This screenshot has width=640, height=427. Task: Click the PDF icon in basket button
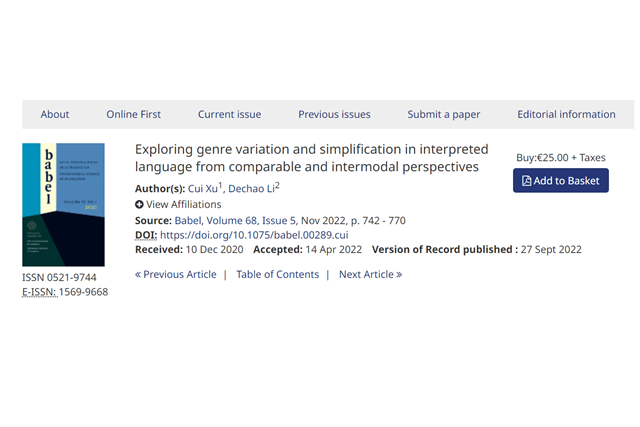pyautogui.click(x=527, y=181)
